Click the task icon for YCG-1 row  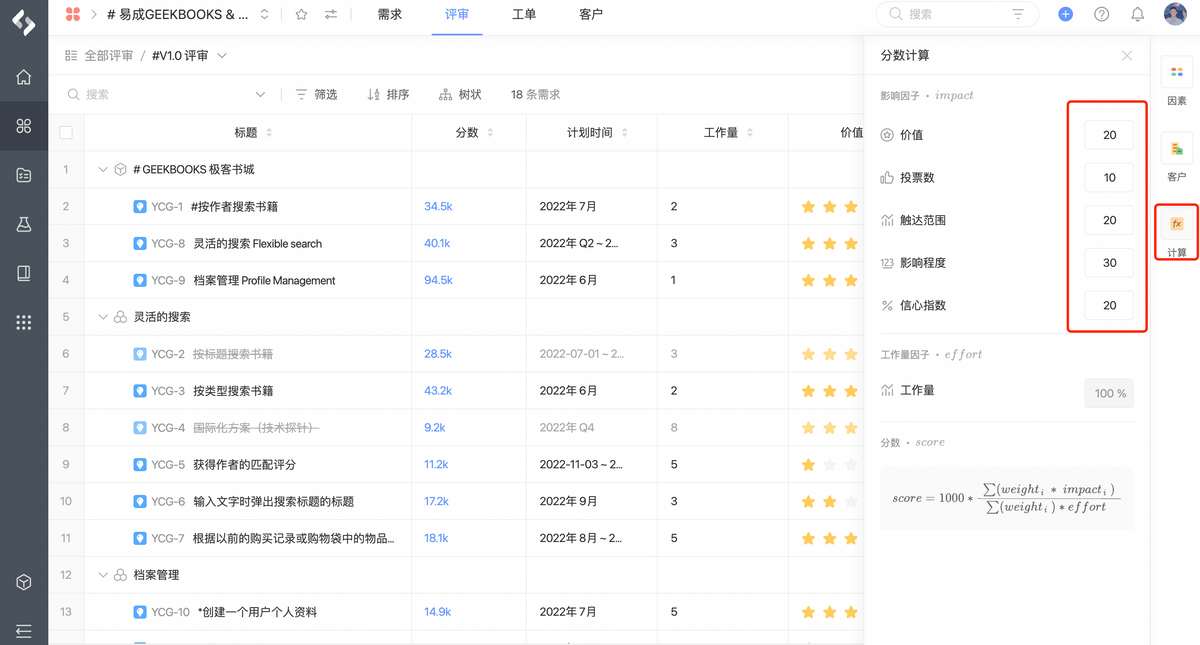coord(140,206)
